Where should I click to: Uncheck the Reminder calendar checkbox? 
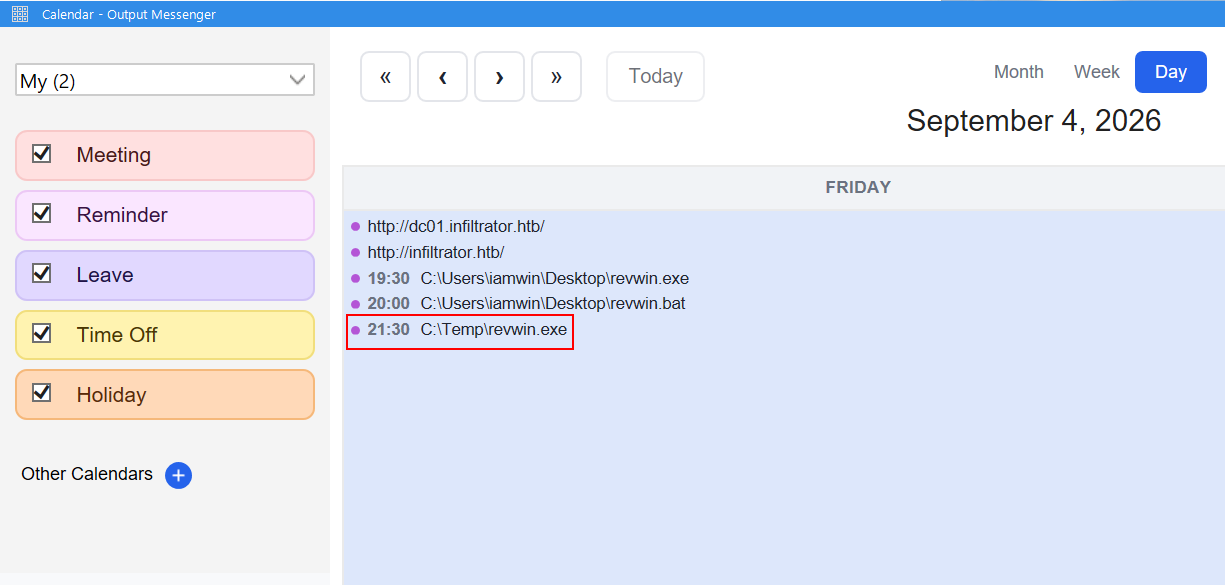tap(42, 214)
